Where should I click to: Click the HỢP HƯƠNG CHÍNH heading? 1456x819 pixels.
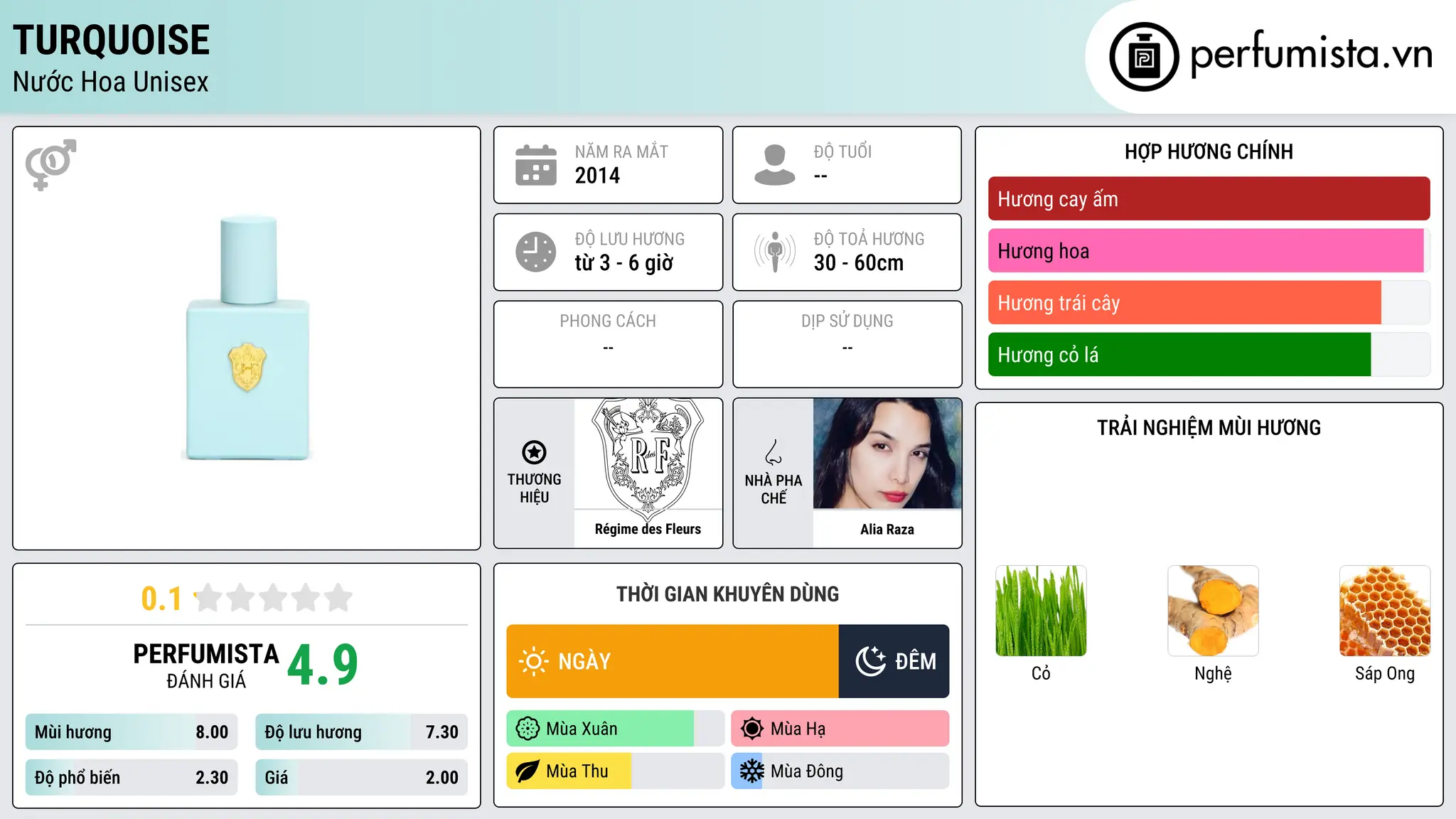[1209, 151]
